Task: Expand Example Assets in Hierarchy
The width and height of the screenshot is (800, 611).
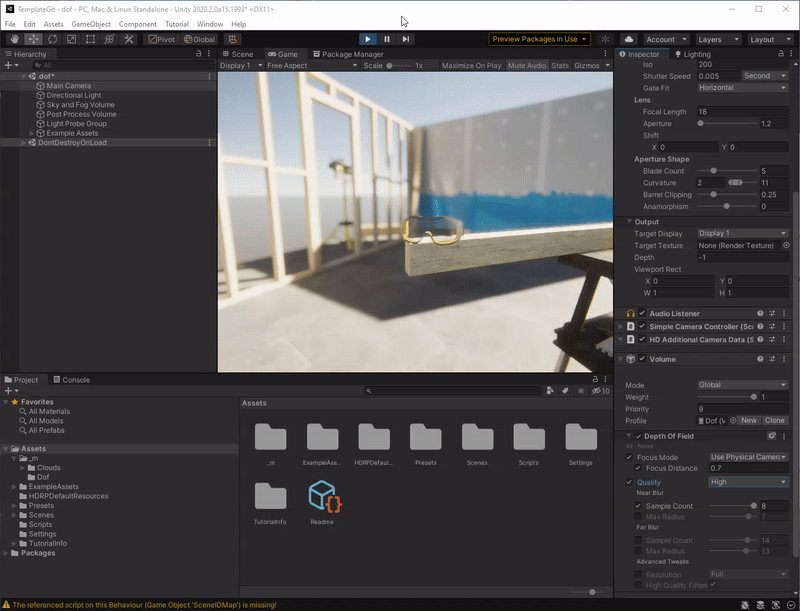Action: coord(32,133)
